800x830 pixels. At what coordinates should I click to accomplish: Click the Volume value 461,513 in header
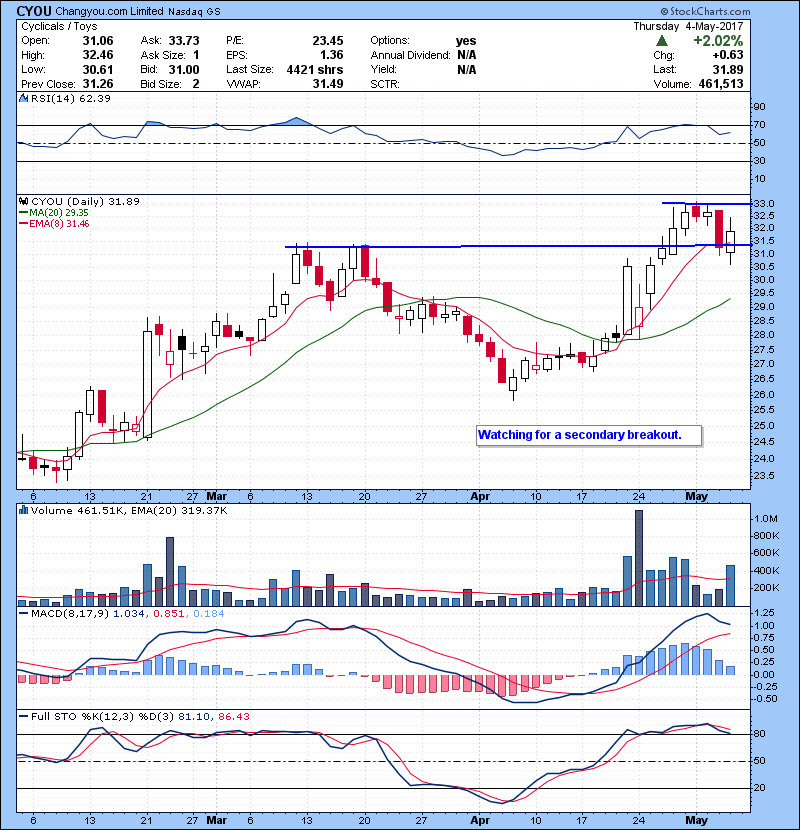721,84
